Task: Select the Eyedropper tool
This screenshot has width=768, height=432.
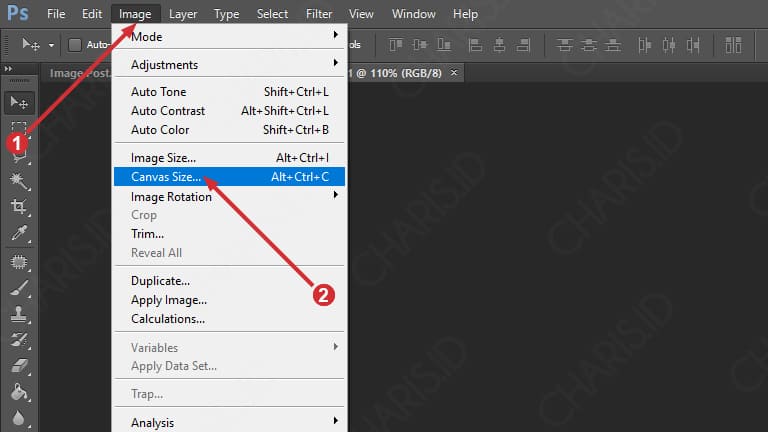Action: click(19, 233)
